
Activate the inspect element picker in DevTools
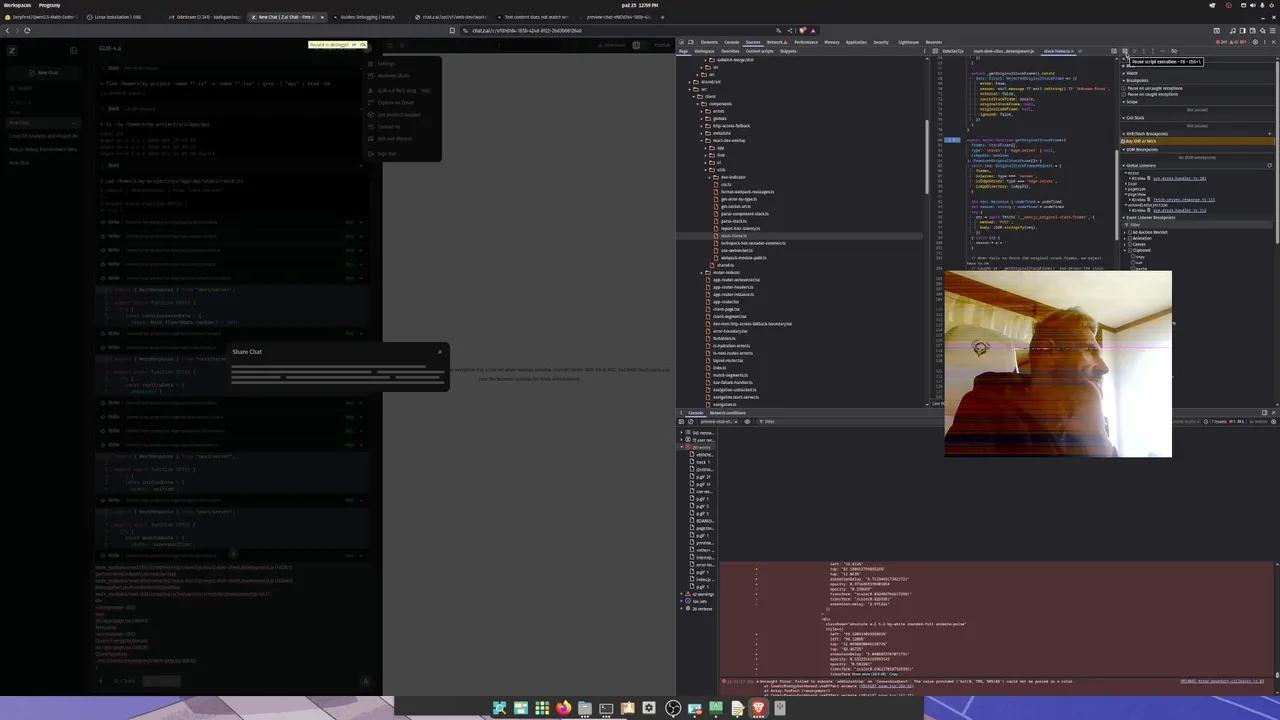click(683, 42)
